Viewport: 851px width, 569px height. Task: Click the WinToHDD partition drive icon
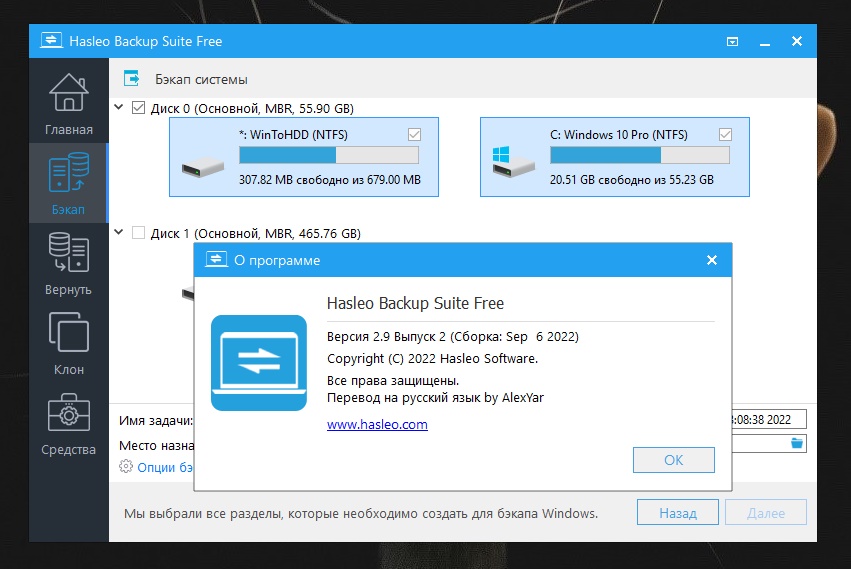(202, 167)
